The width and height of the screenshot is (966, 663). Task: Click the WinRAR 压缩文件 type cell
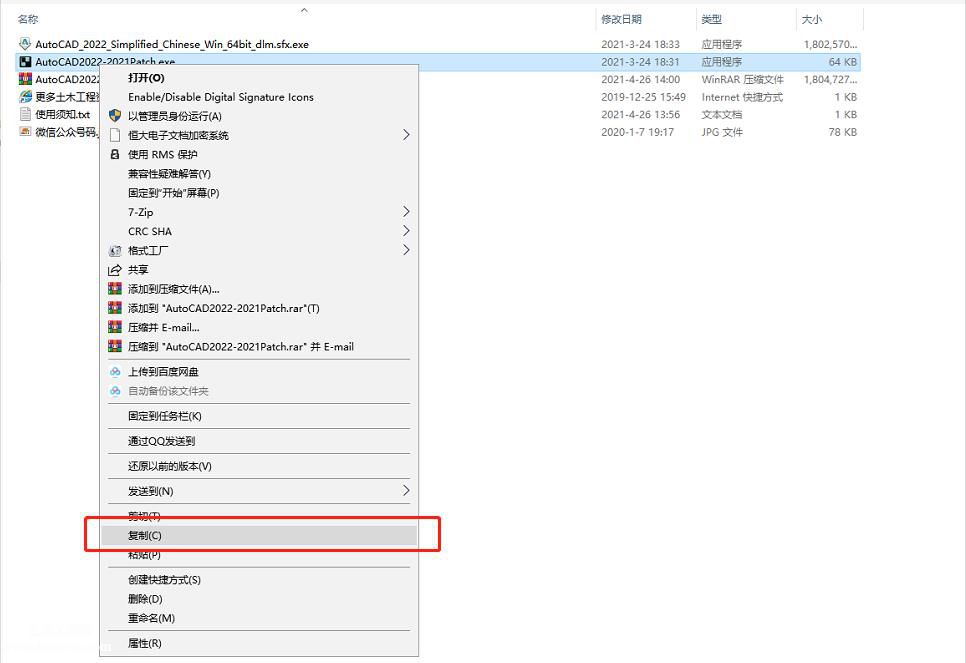742,79
